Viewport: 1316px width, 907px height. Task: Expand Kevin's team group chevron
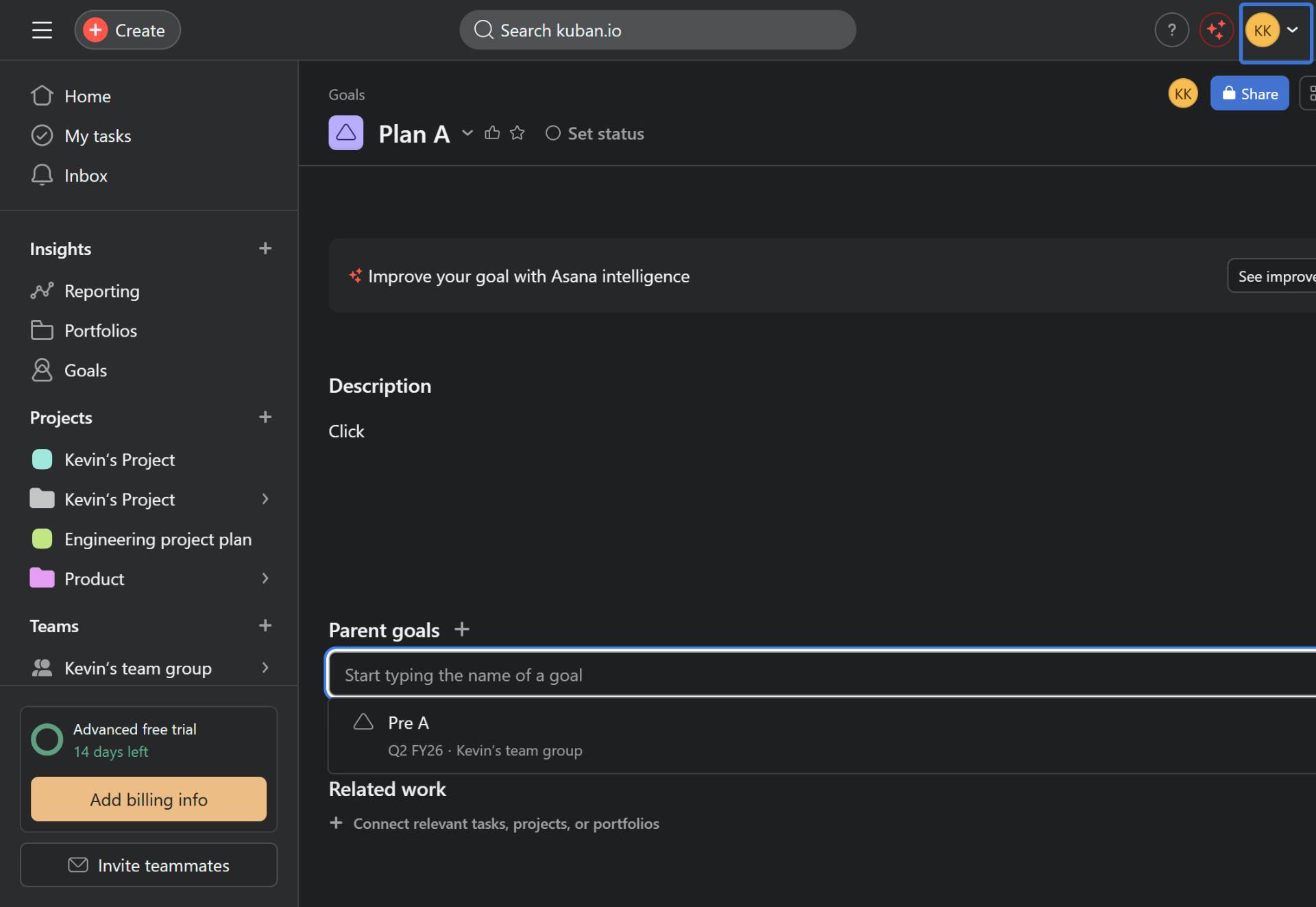click(265, 668)
